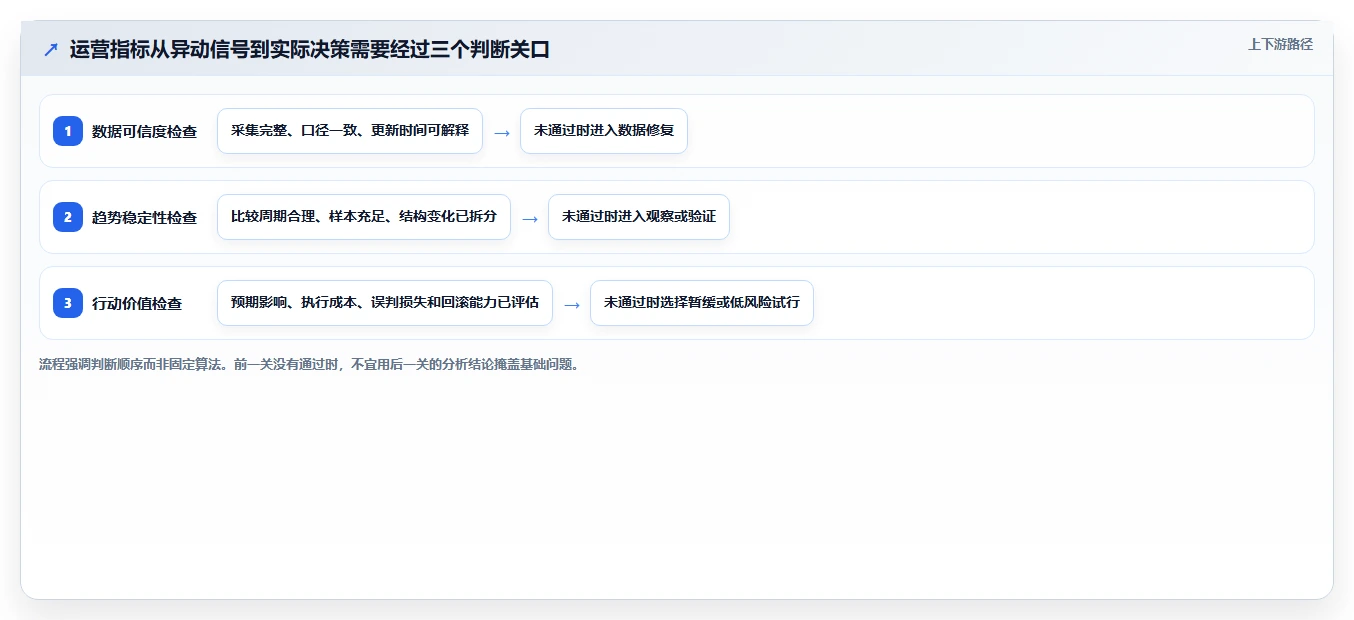
Task: Click the trend arrow icon beside the title
Action: point(51,49)
